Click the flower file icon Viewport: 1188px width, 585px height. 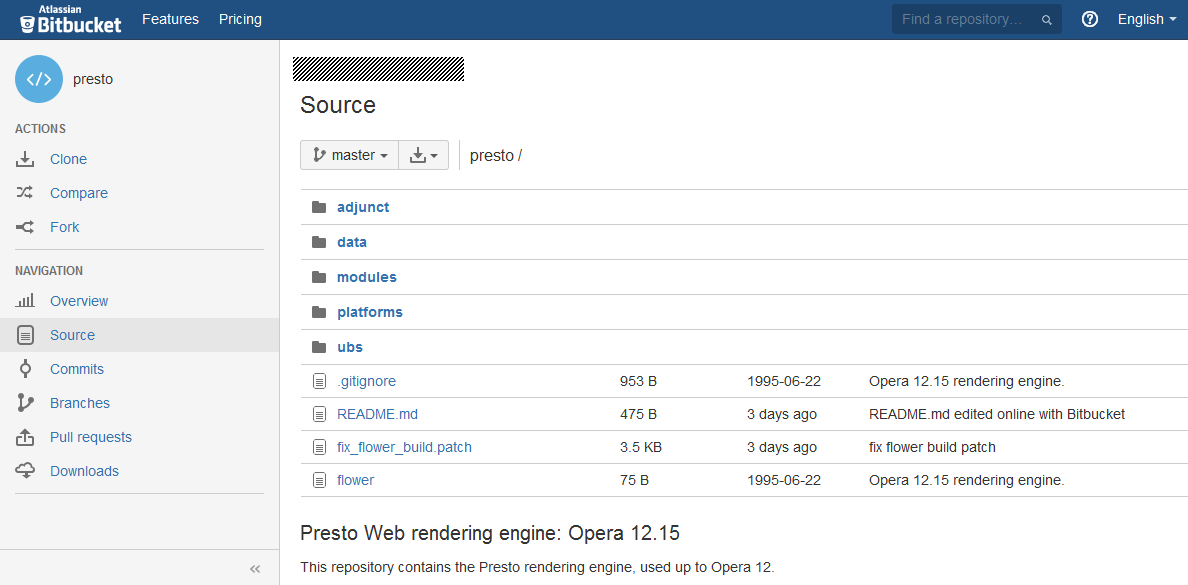click(320, 480)
